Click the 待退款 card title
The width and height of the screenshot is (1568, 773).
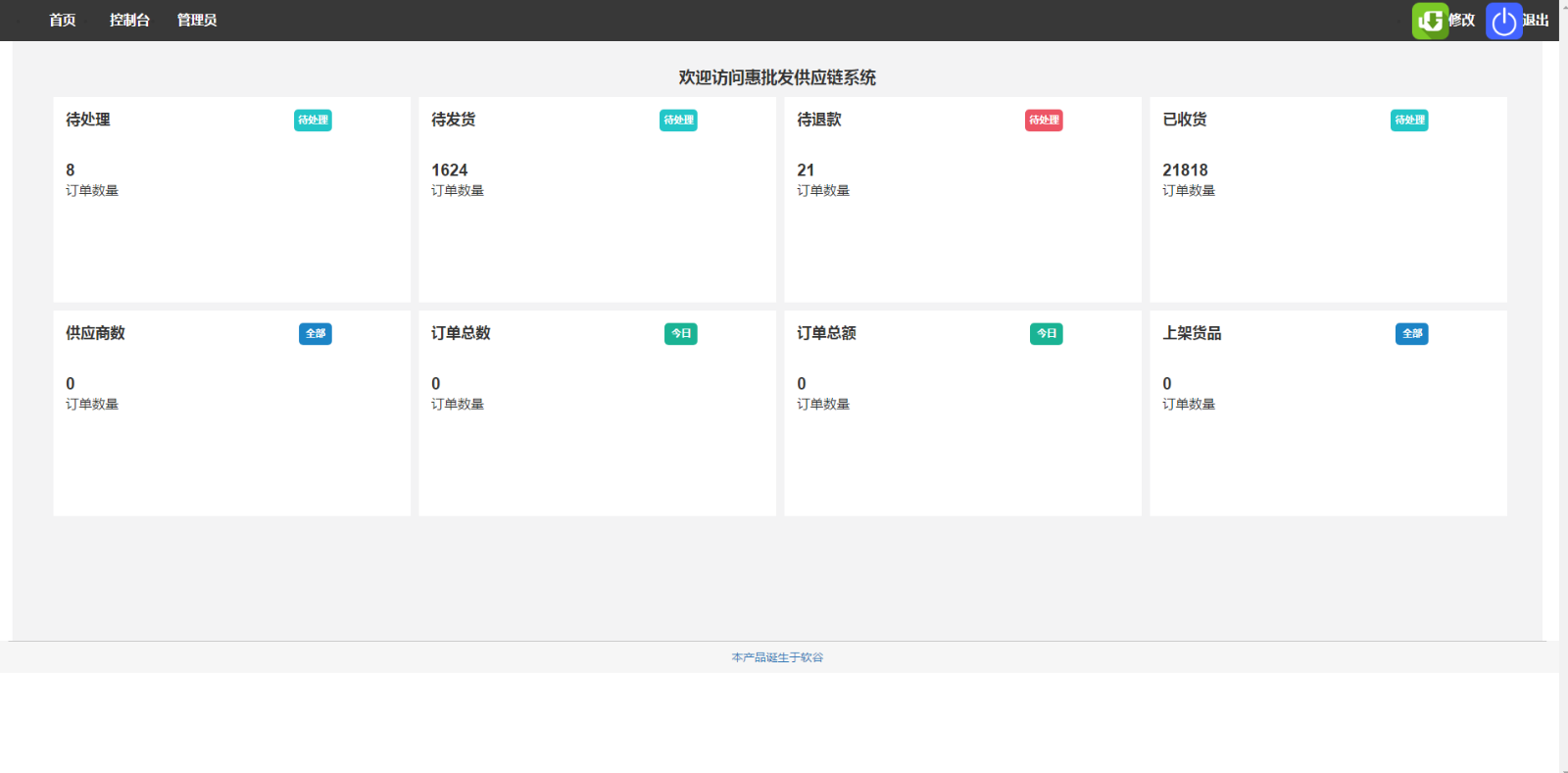(x=819, y=120)
